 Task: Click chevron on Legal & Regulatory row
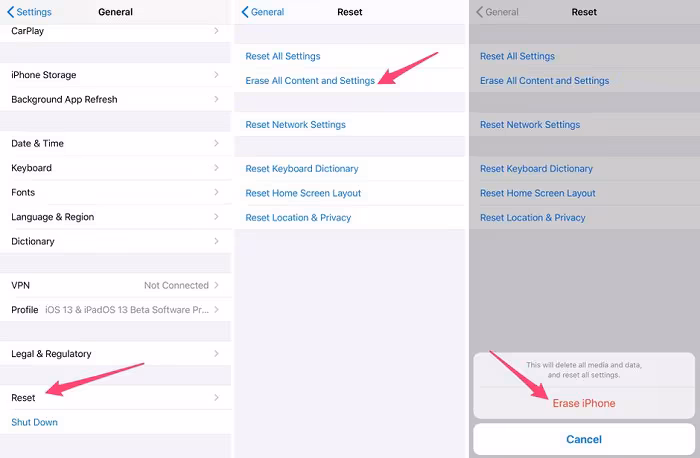coord(216,354)
